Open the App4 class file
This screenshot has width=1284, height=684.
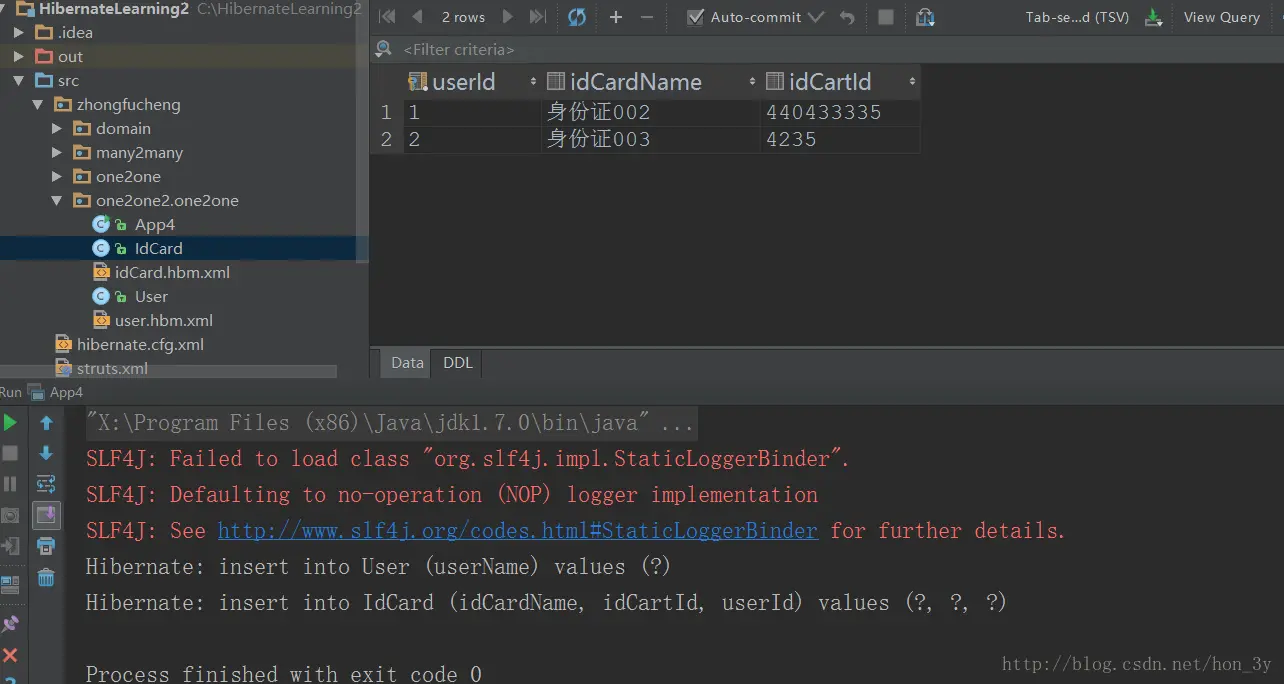[155, 225]
